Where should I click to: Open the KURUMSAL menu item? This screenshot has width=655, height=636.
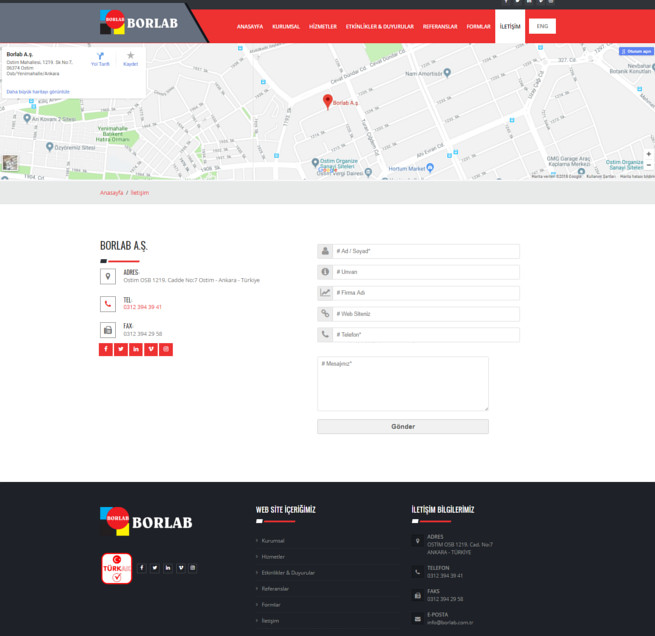pyautogui.click(x=286, y=26)
